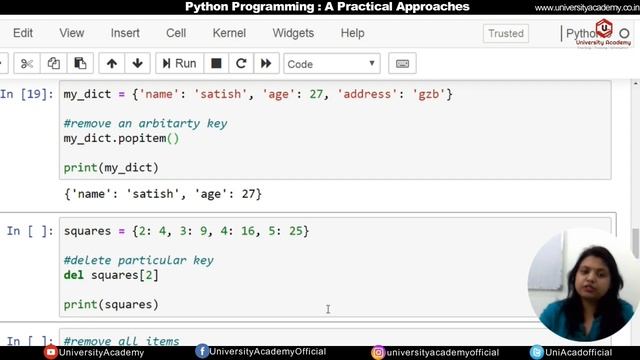Click the In [19] prompt label
Image resolution: width=640 pixels, height=360 pixels.
(x=27, y=94)
